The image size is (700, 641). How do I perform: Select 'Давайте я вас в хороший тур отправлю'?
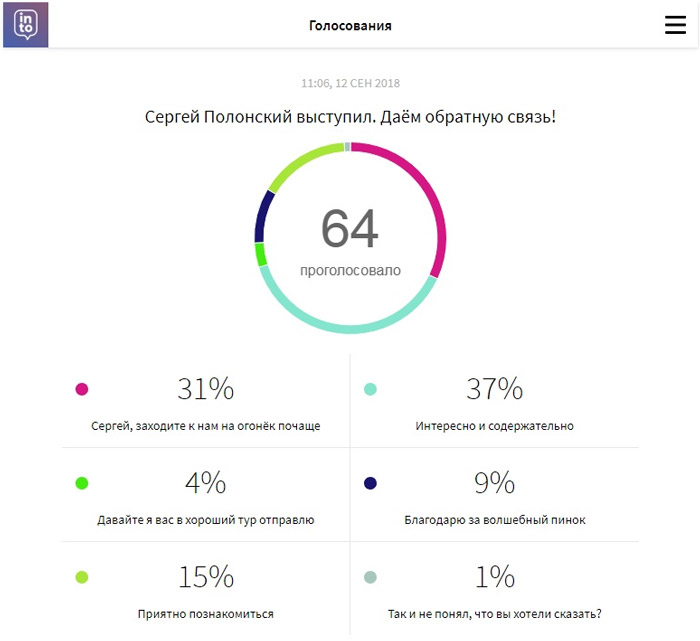point(205,520)
